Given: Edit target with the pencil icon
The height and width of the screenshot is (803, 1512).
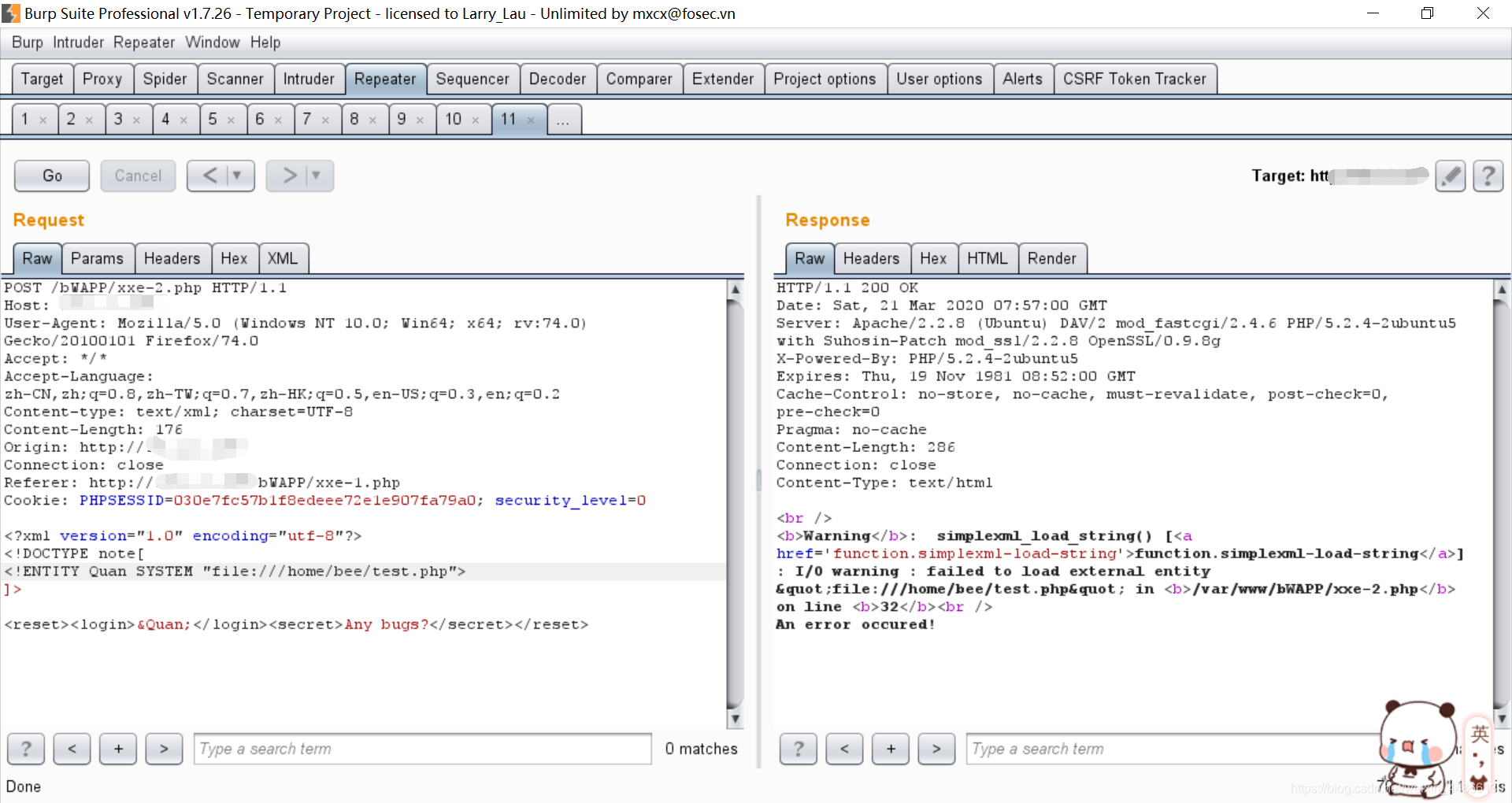Looking at the screenshot, I should click(x=1450, y=176).
